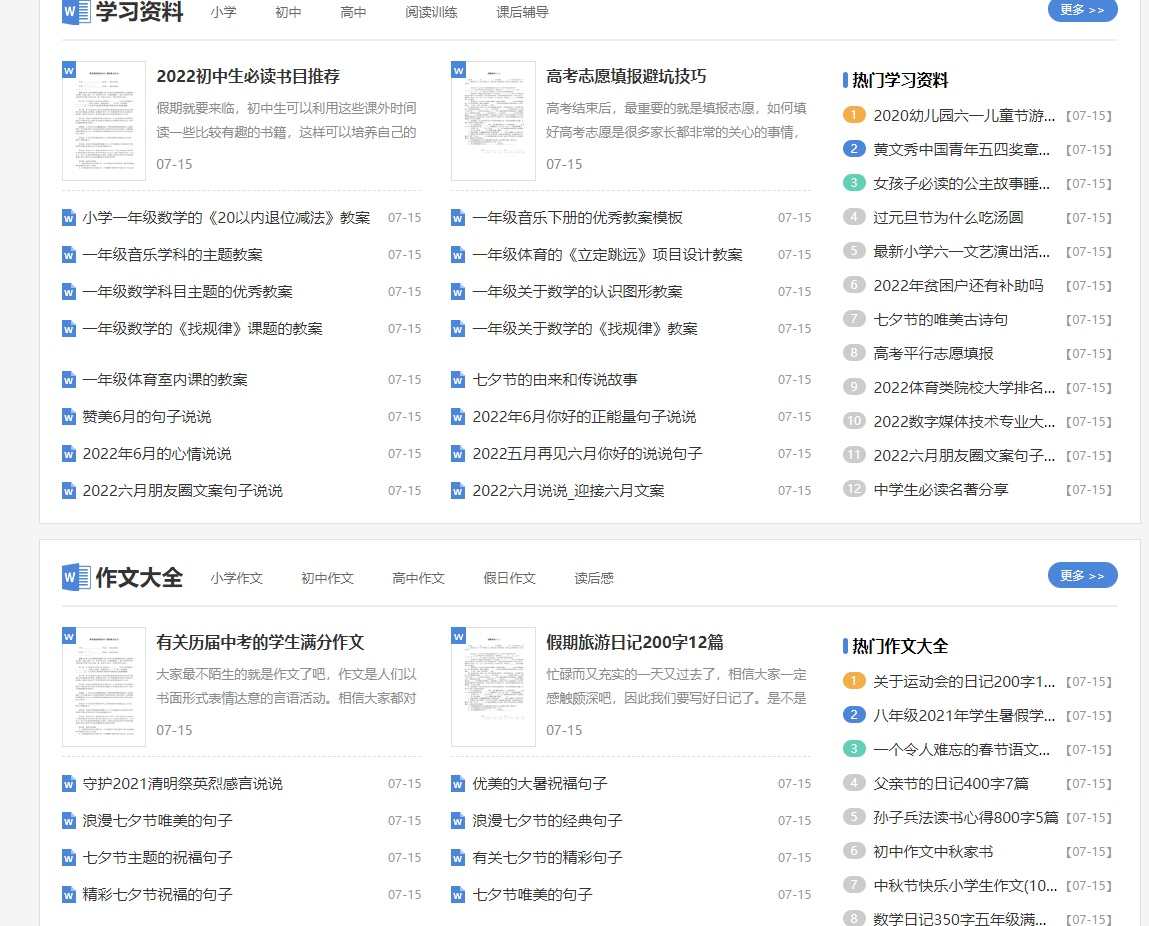Open link 2022五月再见六月你好的说说句子
This screenshot has width=1149, height=926.
[588, 453]
